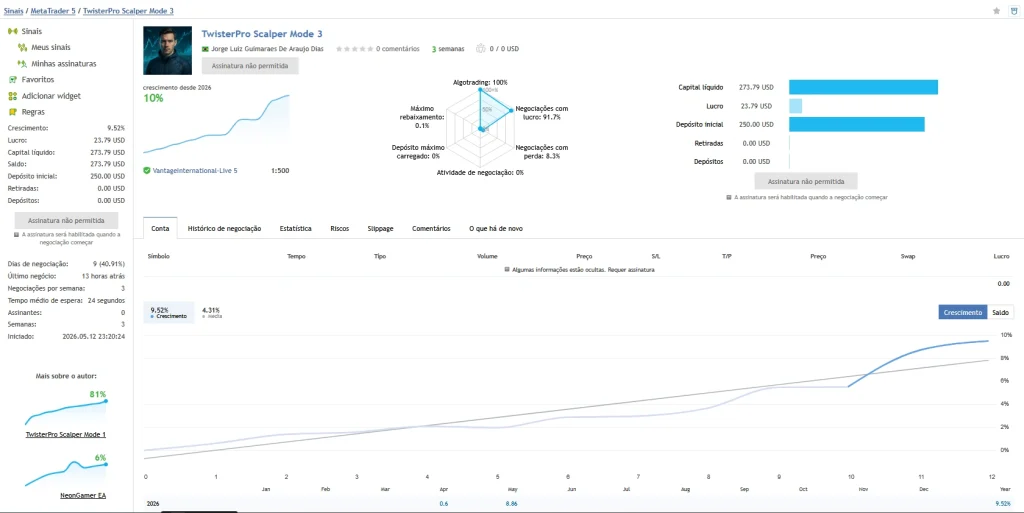Click the Slippage tab

380,229
